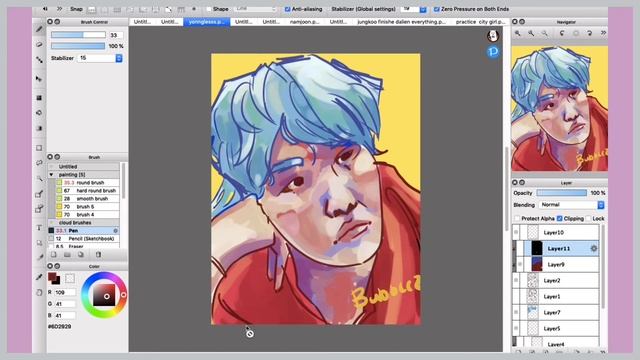Toggle visibility of Layer2

[516, 280]
